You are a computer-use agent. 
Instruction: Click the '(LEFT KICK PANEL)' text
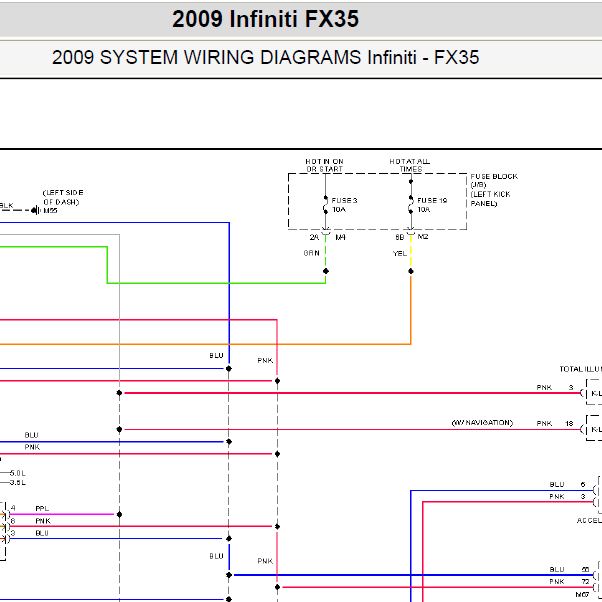(490, 198)
